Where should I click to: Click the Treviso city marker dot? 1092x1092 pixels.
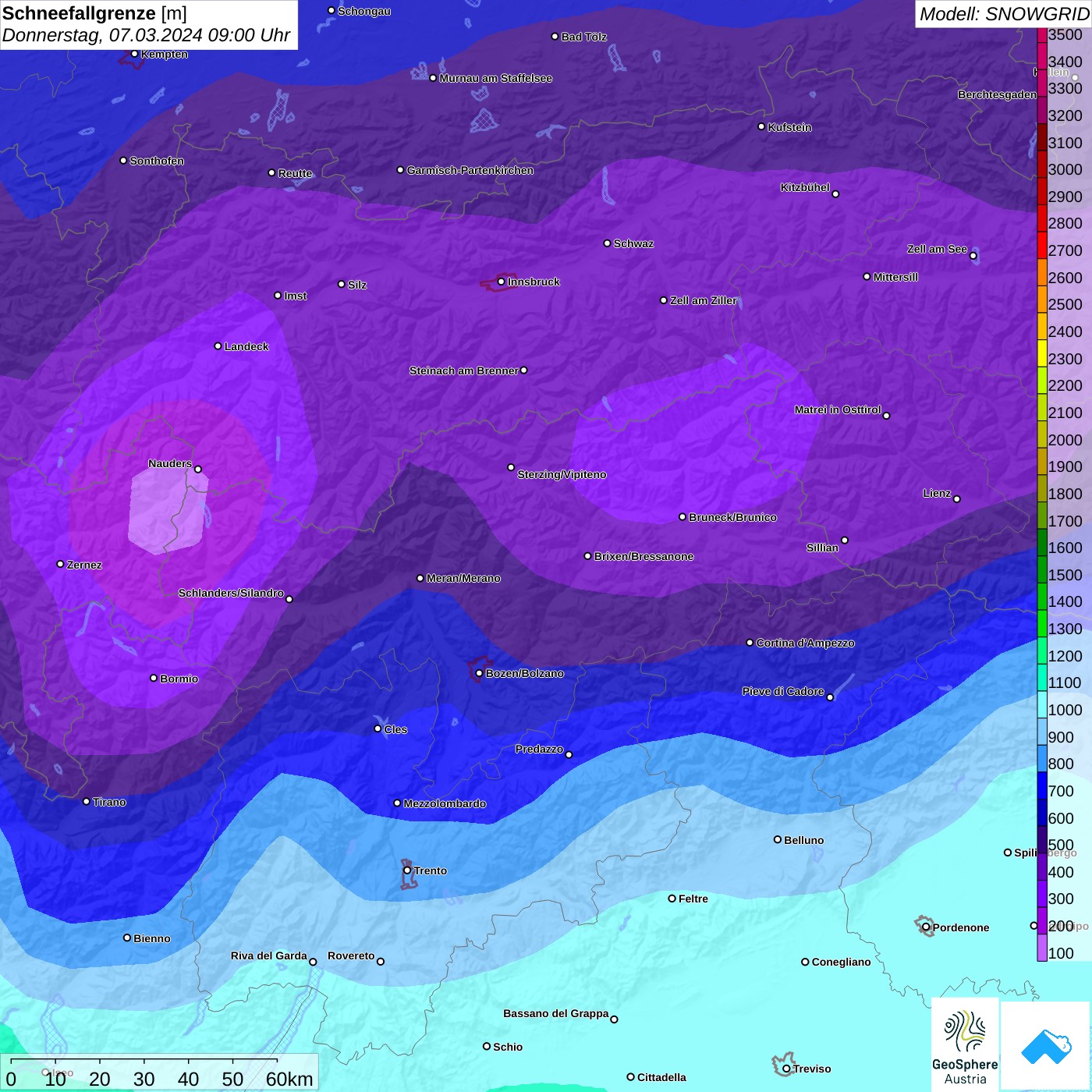[x=786, y=1069]
